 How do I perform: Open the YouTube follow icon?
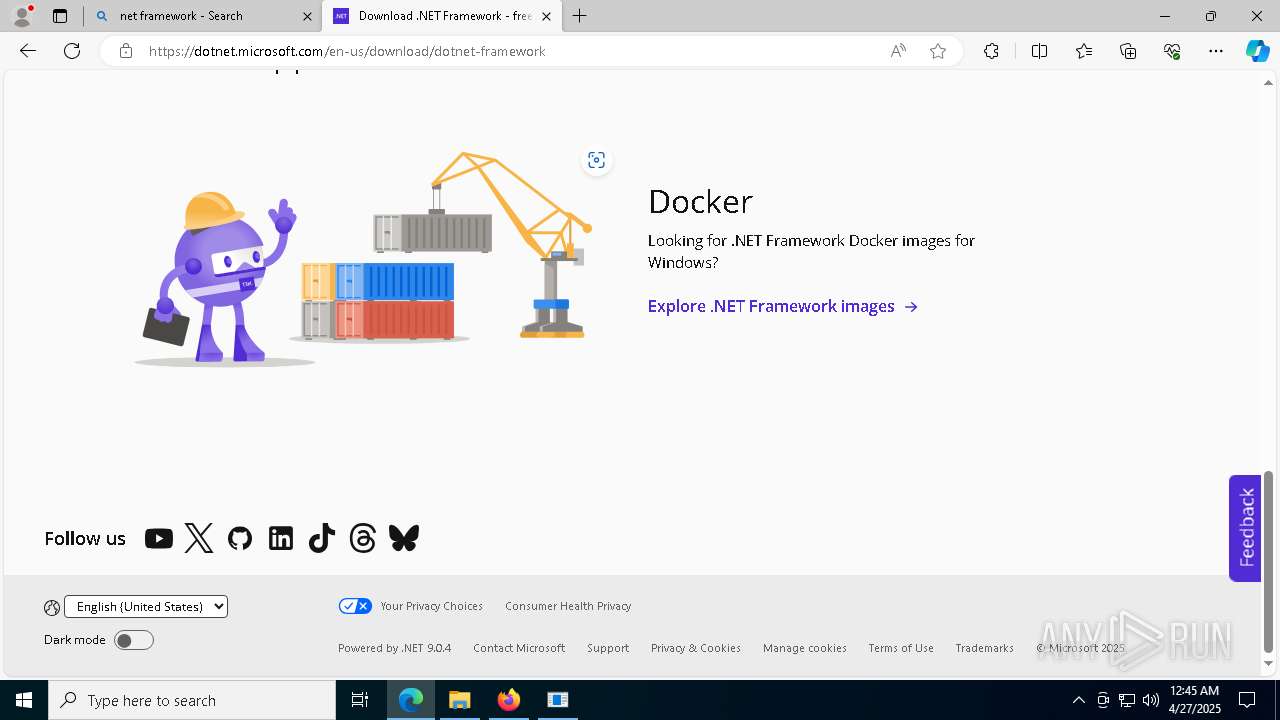pos(158,539)
